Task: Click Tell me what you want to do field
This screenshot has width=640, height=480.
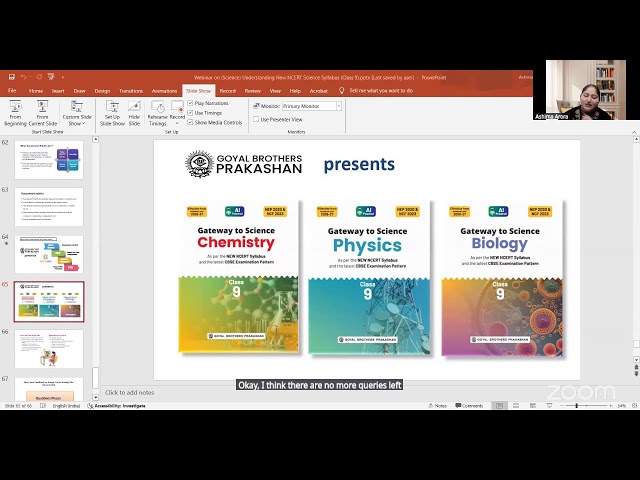Action: pos(381,91)
